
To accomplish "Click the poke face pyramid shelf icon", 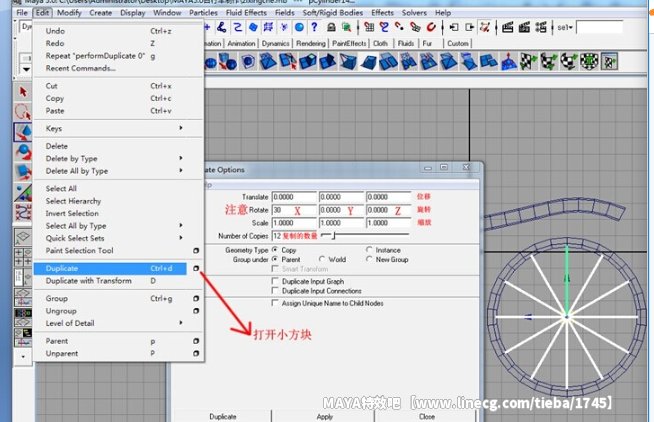I will [x=508, y=62].
